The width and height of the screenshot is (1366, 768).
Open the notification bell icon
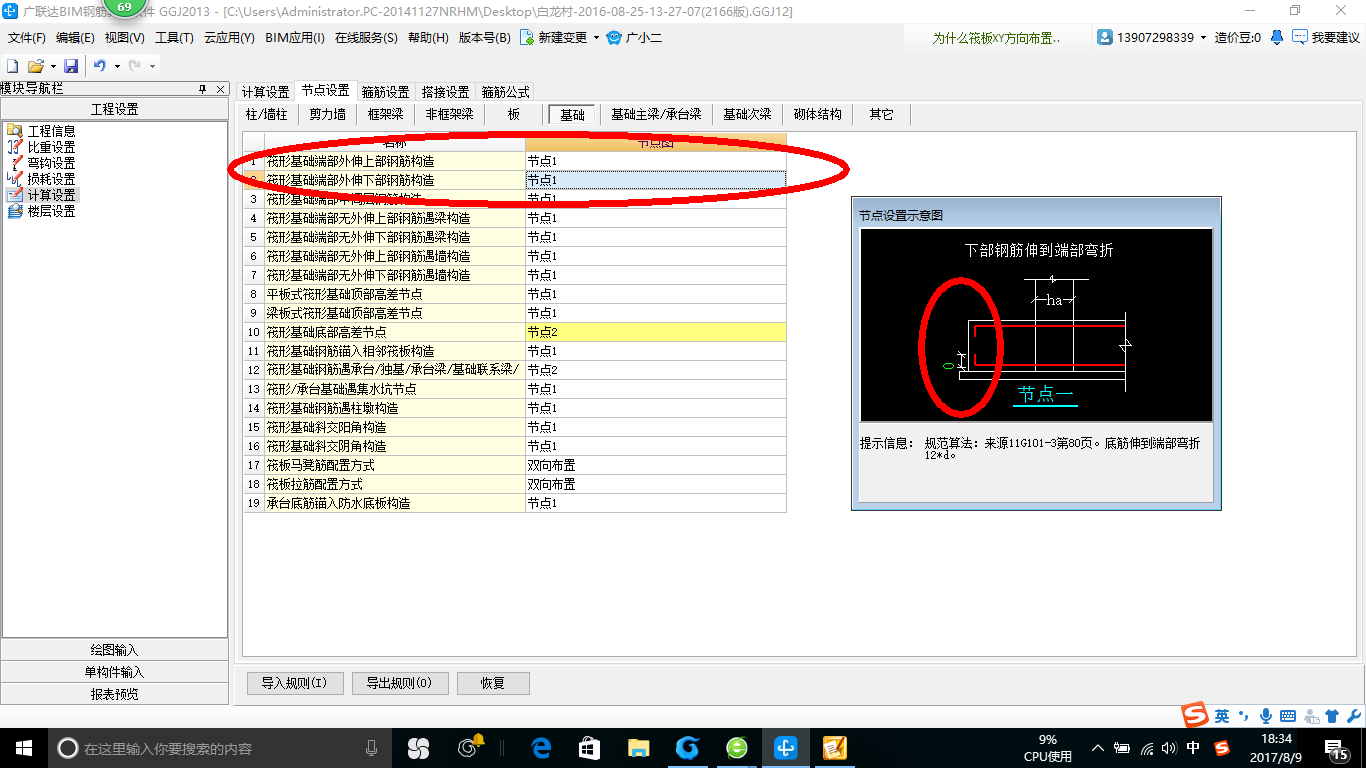click(x=1277, y=37)
